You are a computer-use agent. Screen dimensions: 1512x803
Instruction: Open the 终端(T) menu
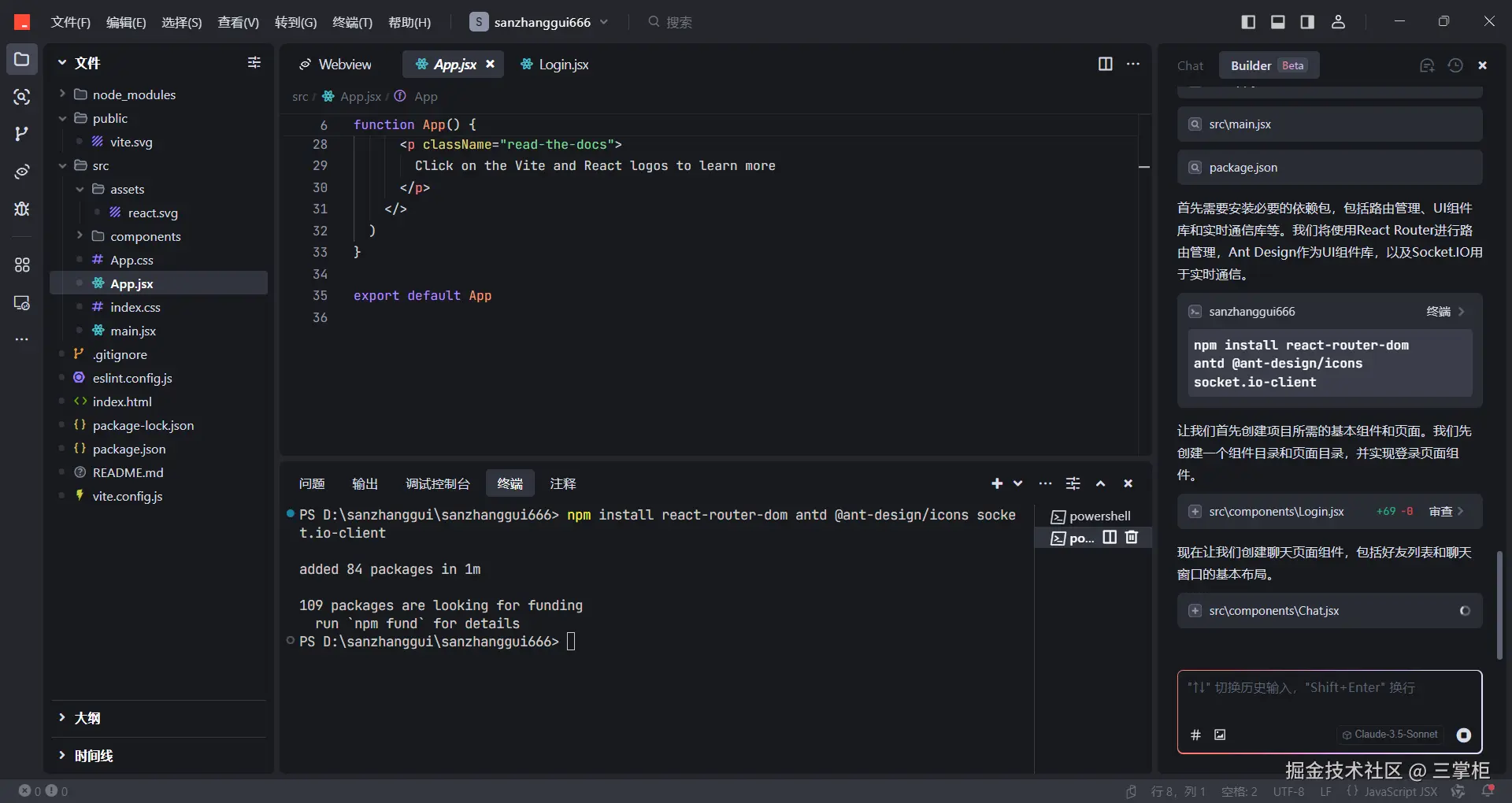click(x=352, y=22)
